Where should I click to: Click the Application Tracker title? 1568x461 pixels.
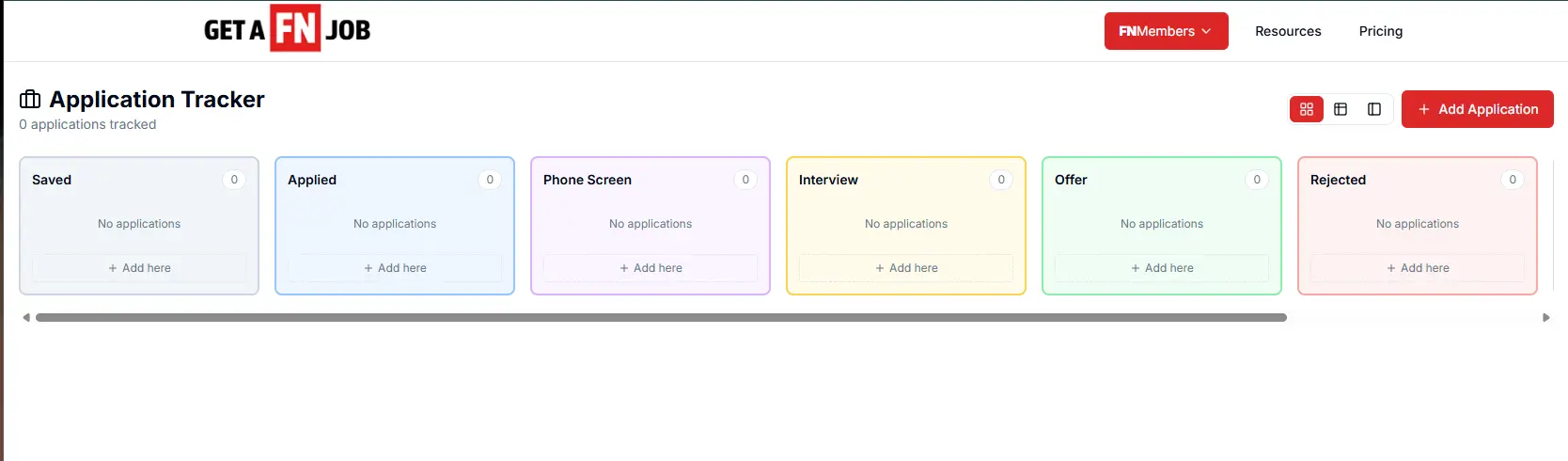click(157, 99)
